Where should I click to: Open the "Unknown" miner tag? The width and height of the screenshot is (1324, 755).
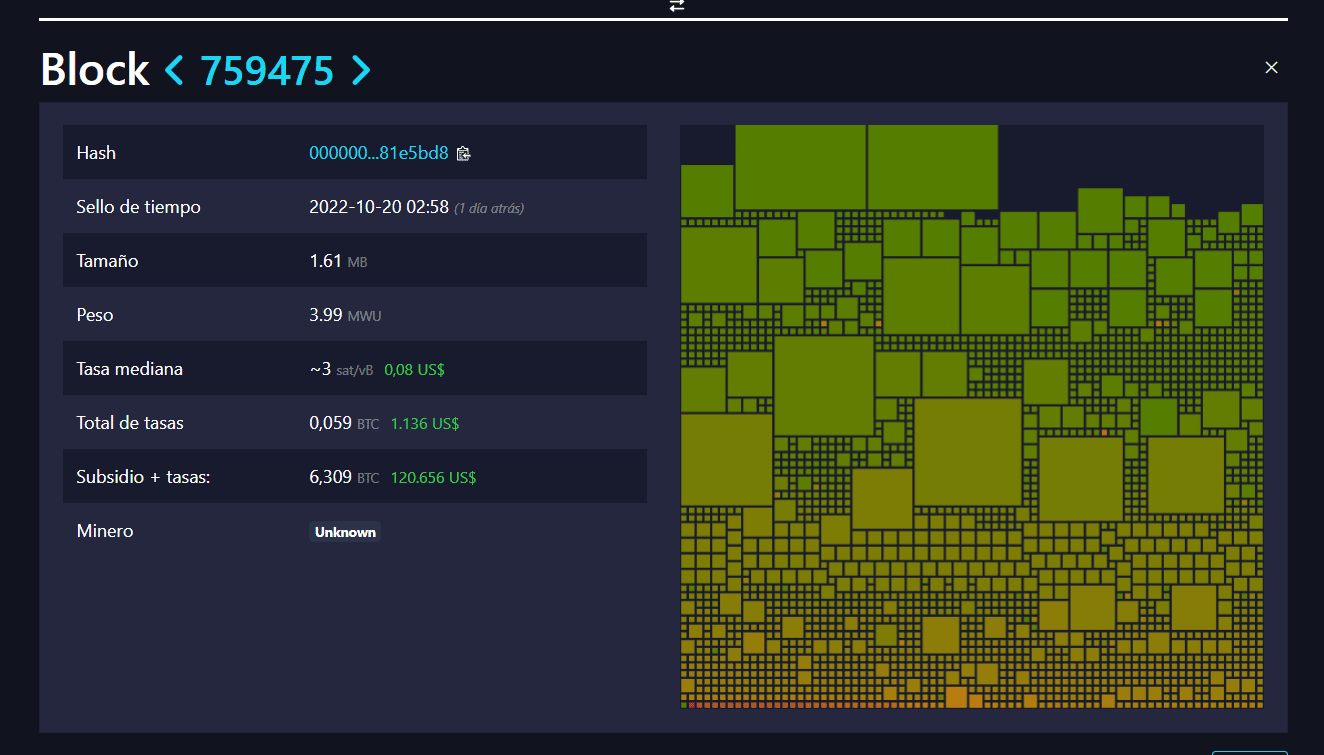point(345,532)
